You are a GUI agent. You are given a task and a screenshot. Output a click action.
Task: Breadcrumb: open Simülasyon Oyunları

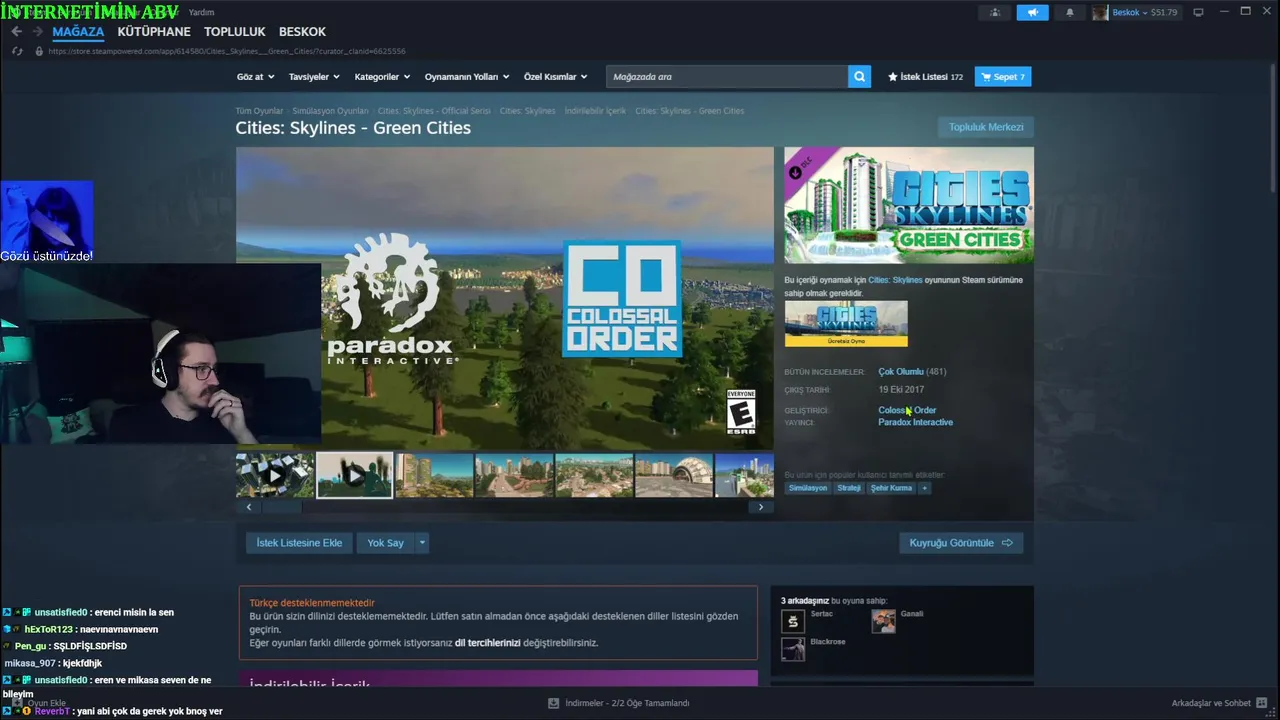coord(330,111)
